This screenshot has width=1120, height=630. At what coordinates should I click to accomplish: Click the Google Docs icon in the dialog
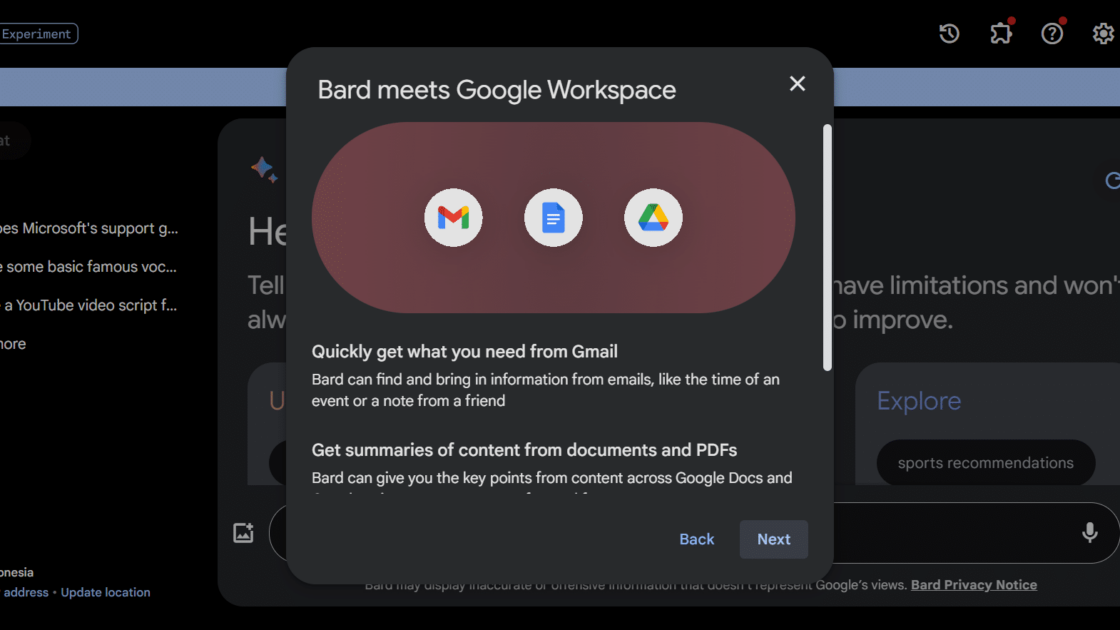point(554,218)
